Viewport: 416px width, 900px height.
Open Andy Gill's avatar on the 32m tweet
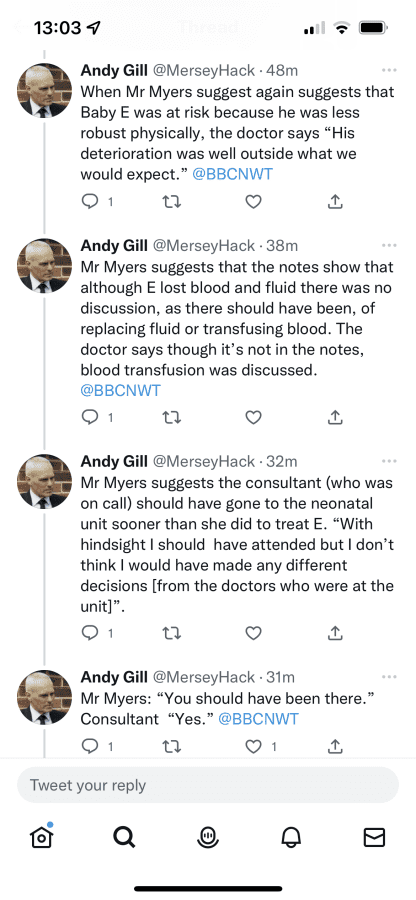pyautogui.click(x=45, y=481)
